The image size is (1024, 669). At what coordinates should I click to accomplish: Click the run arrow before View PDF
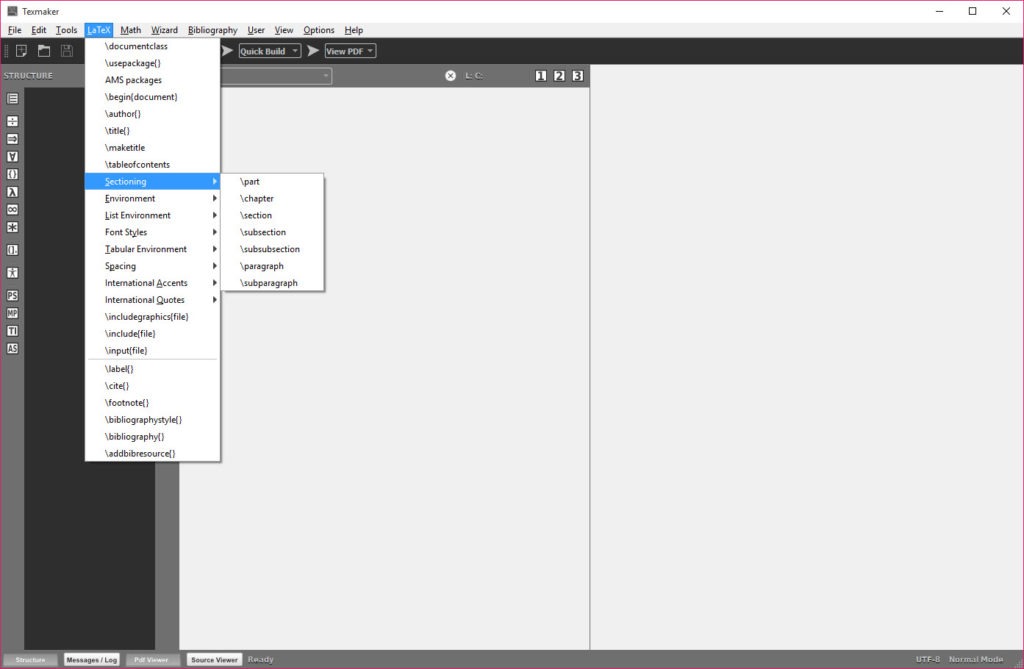pyautogui.click(x=313, y=51)
